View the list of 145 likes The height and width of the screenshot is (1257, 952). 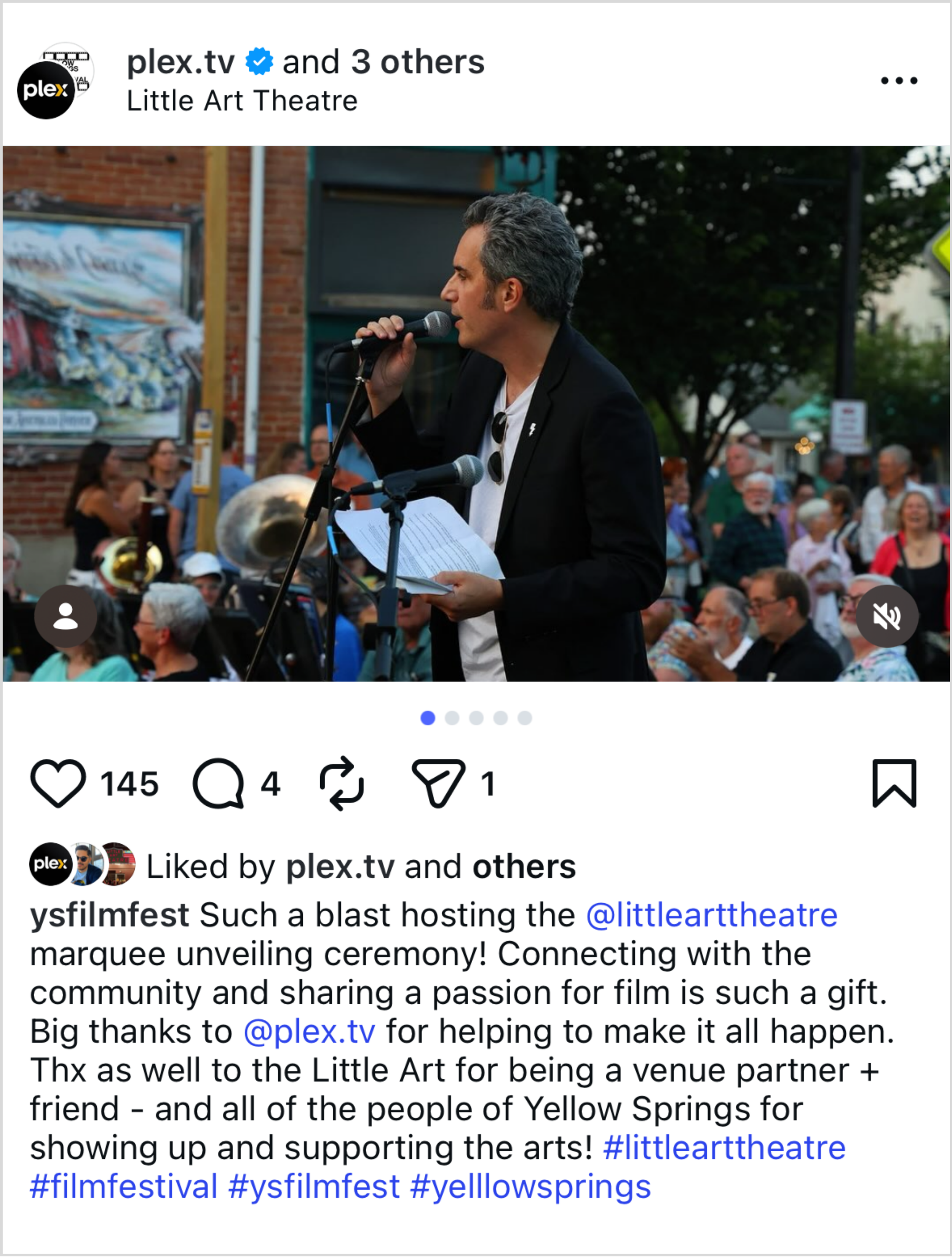pyautogui.click(x=129, y=784)
